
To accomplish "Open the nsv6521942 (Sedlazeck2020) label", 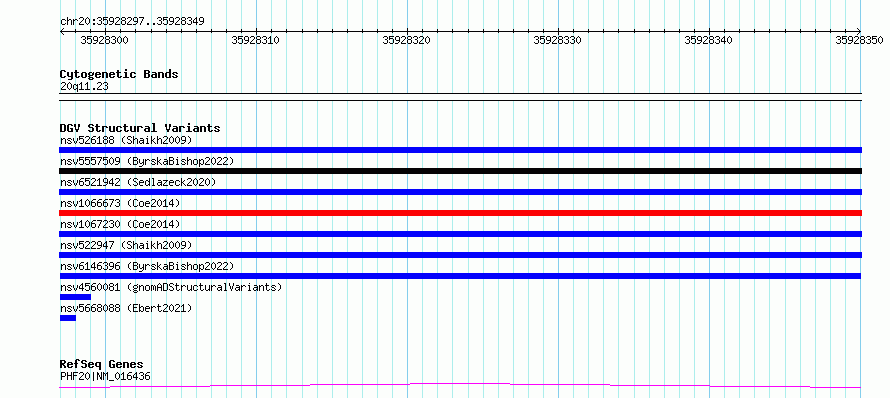I will tap(138, 182).
